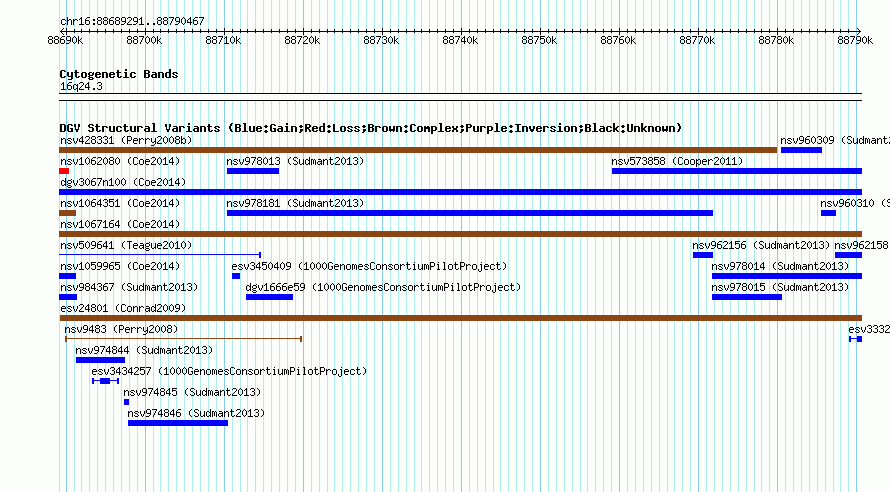Open the nsv974844 (Sudmant2013) label
This screenshot has height=492, width=890.
(x=144, y=350)
